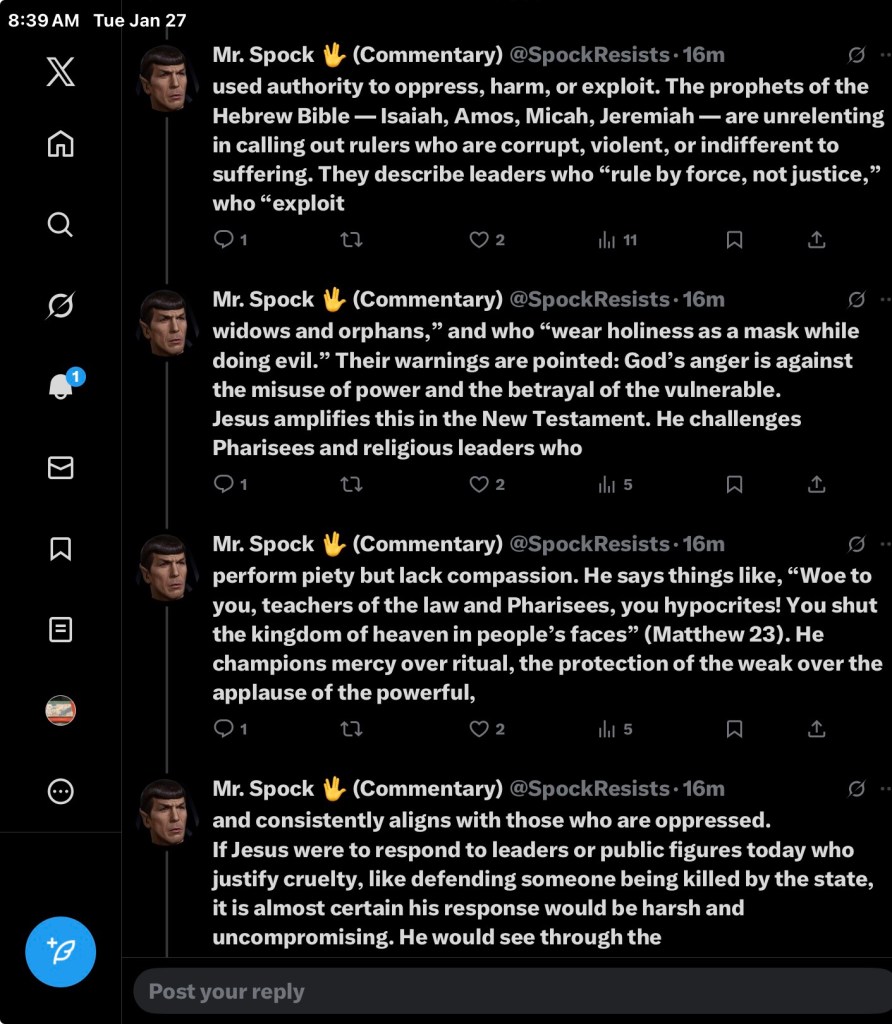
Task: Open the More circle menu
Action: (x=60, y=792)
